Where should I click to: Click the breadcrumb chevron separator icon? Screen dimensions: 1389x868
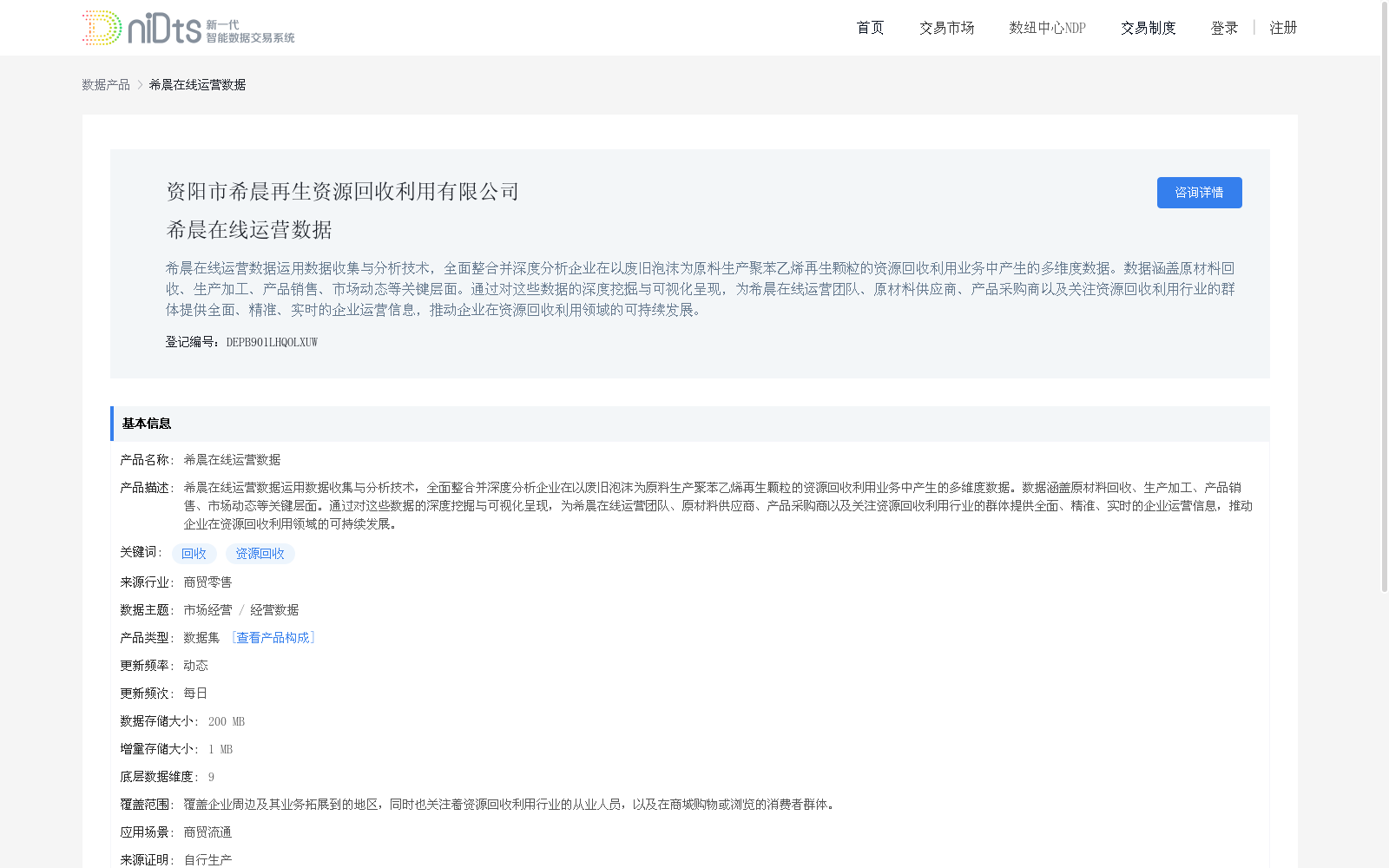pos(140,84)
